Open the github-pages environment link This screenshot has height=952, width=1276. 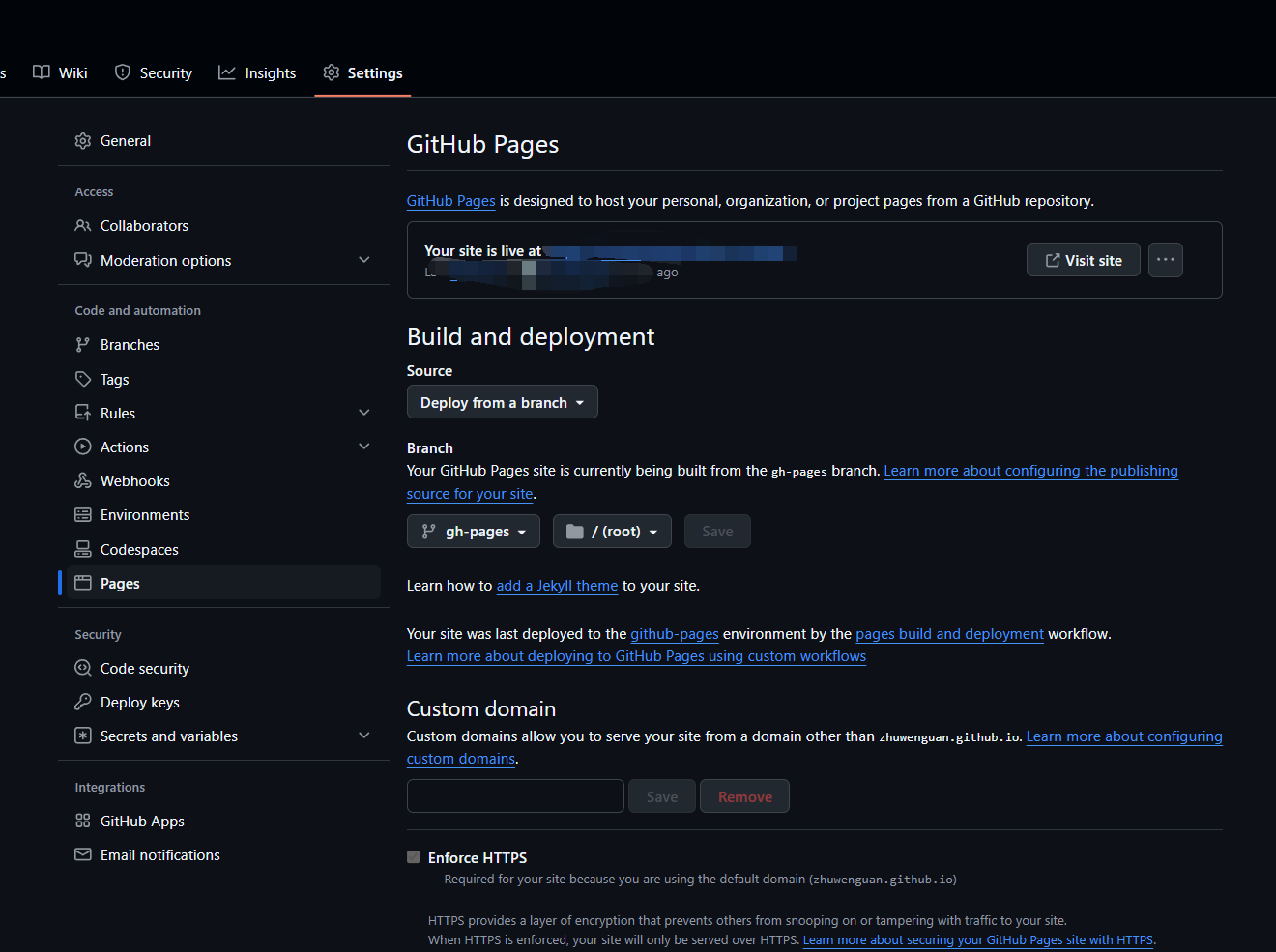tap(675, 634)
